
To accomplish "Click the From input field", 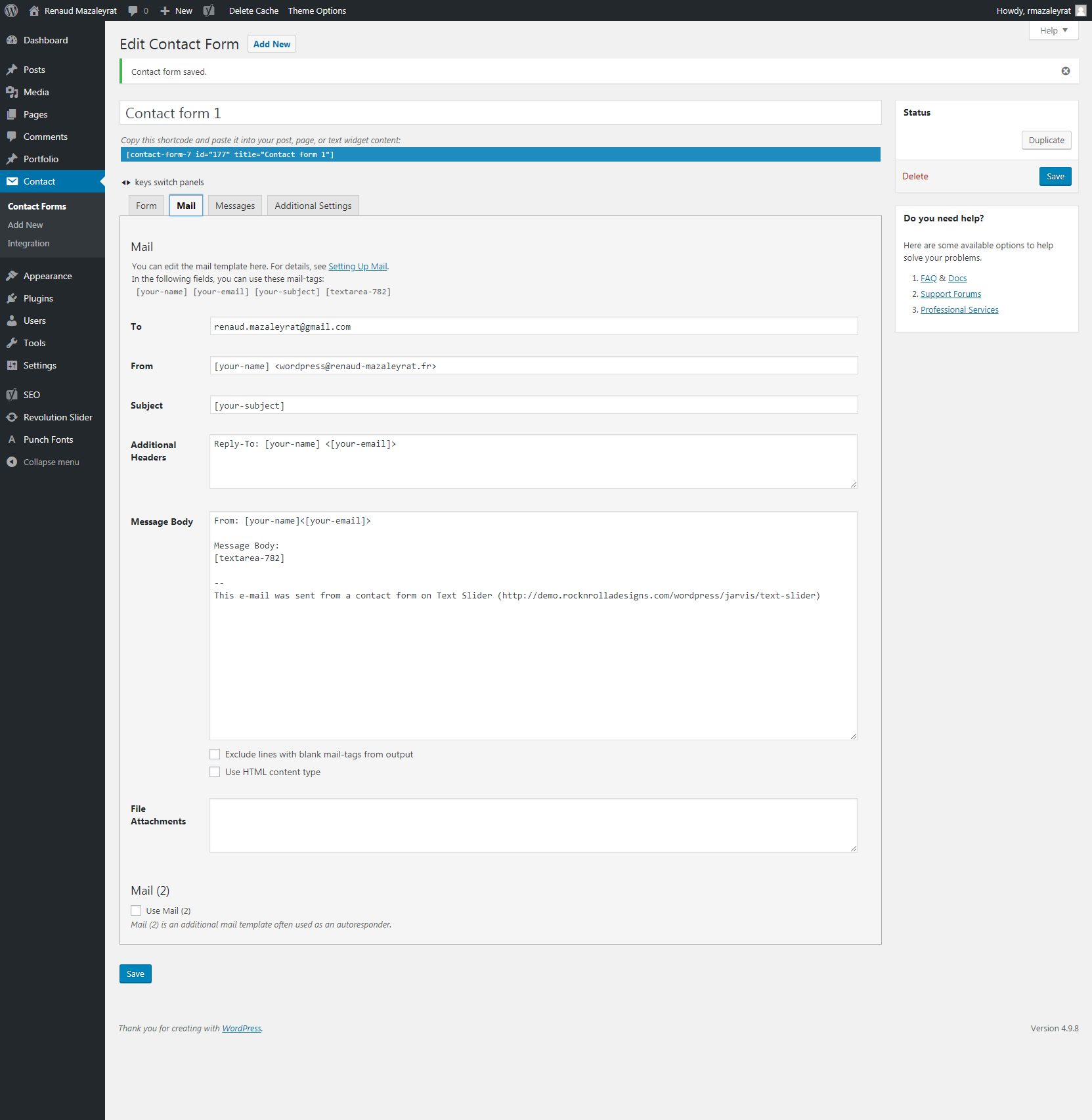I will pyautogui.click(x=534, y=366).
